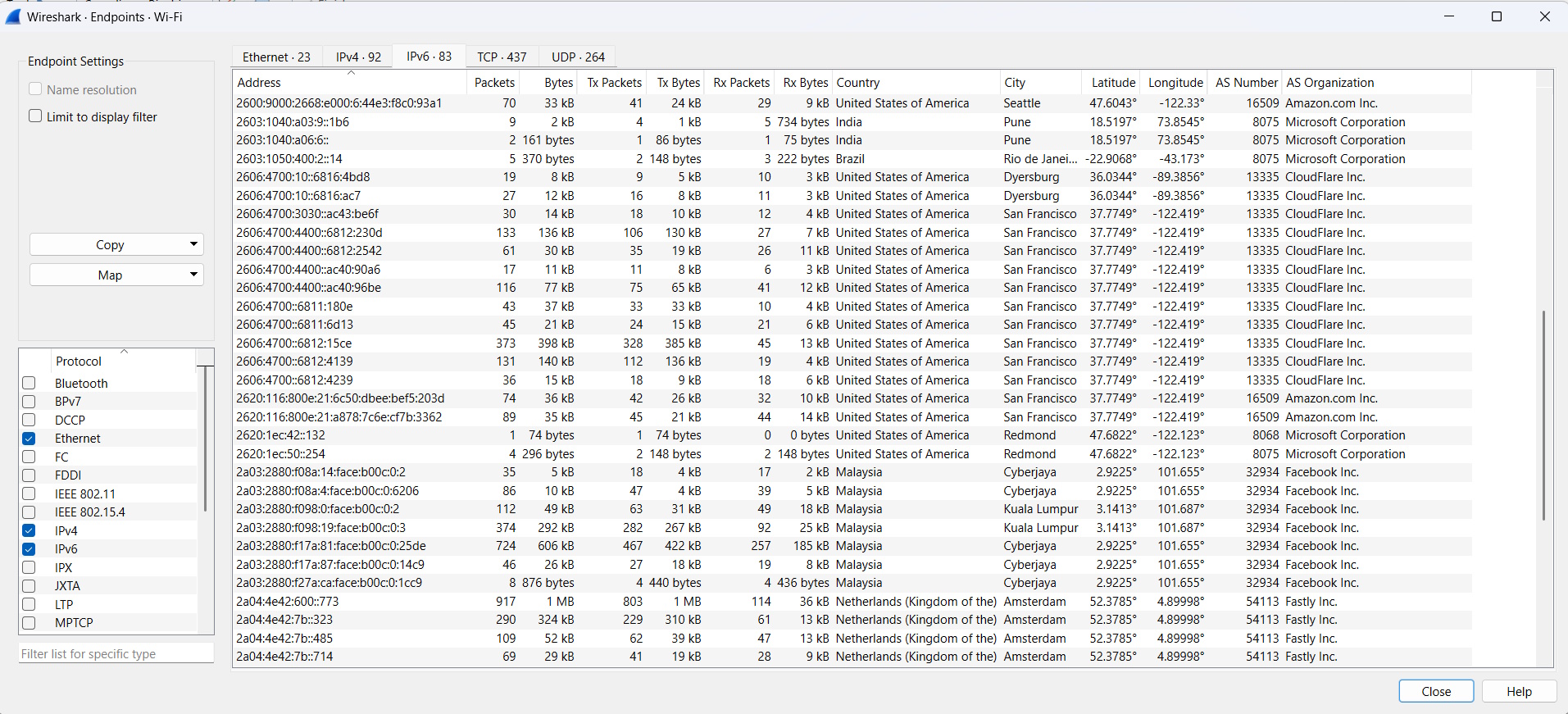
Task: Switch to the Ethernet · 23 tab
Action: click(x=276, y=57)
